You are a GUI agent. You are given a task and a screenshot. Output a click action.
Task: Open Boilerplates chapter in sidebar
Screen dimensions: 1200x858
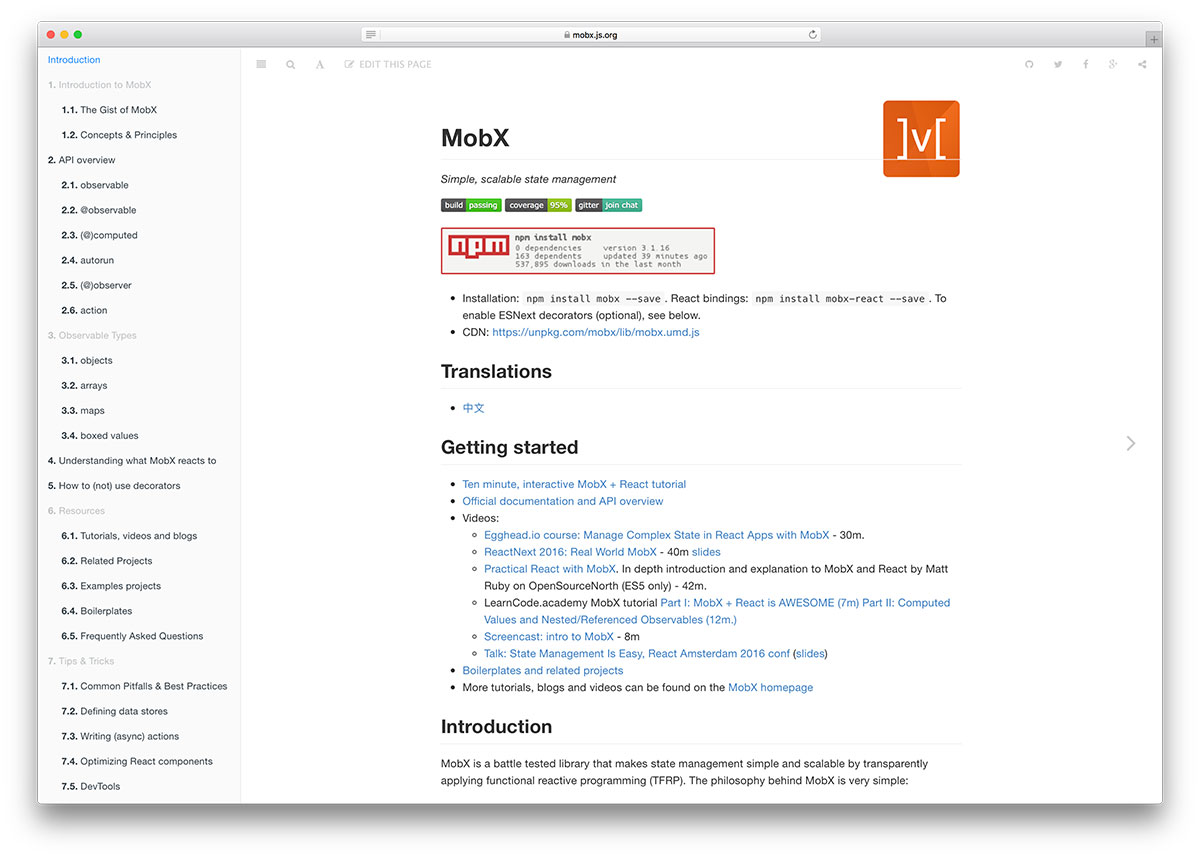[97, 610]
